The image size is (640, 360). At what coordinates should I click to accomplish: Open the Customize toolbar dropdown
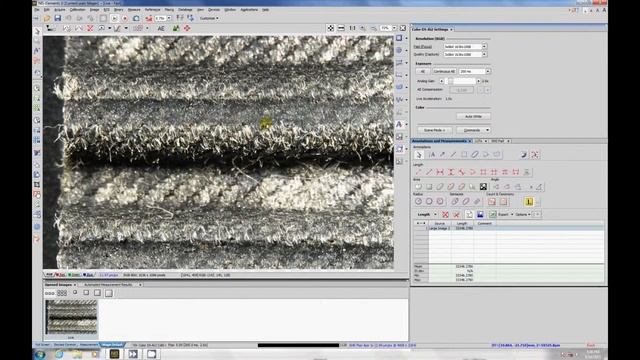coord(209,18)
